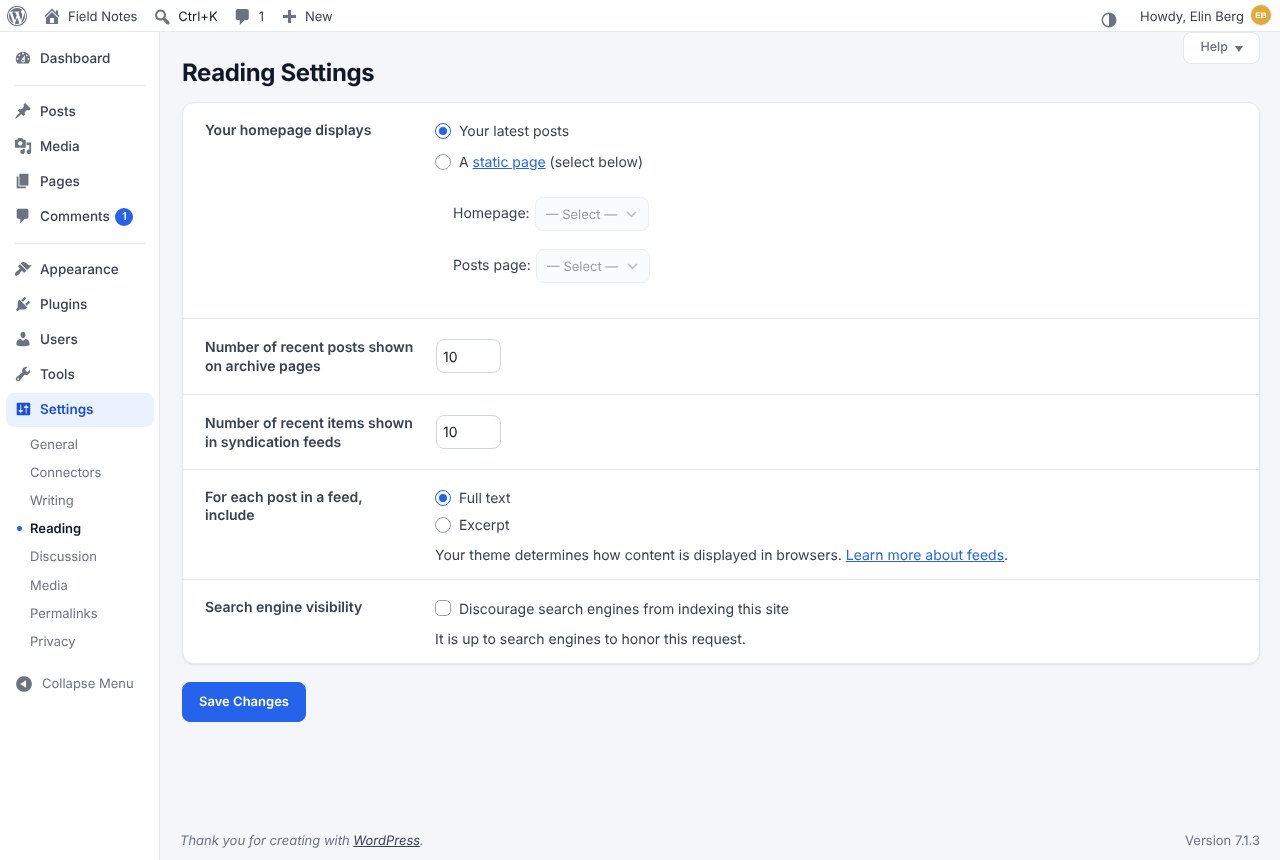The height and width of the screenshot is (860, 1280).
Task: Click the Settings sliders icon
Action: coord(23,409)
